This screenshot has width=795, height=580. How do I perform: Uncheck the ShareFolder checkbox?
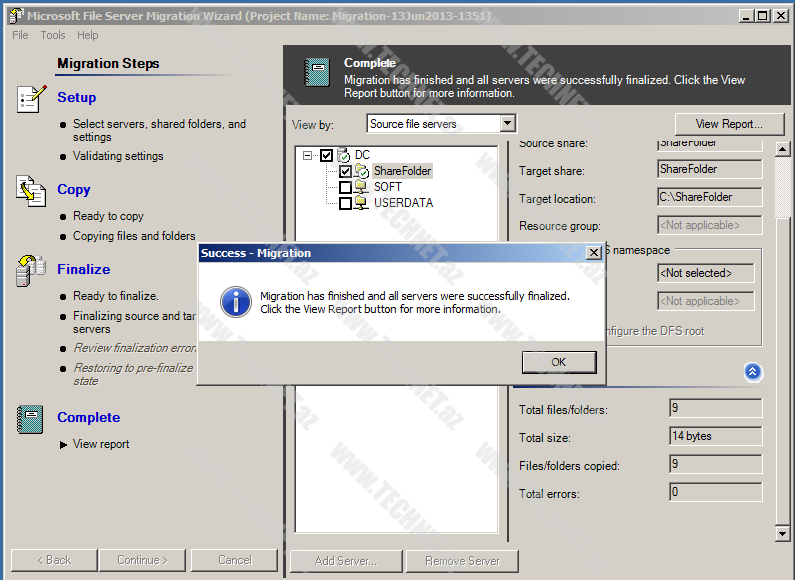coord(345,171)
